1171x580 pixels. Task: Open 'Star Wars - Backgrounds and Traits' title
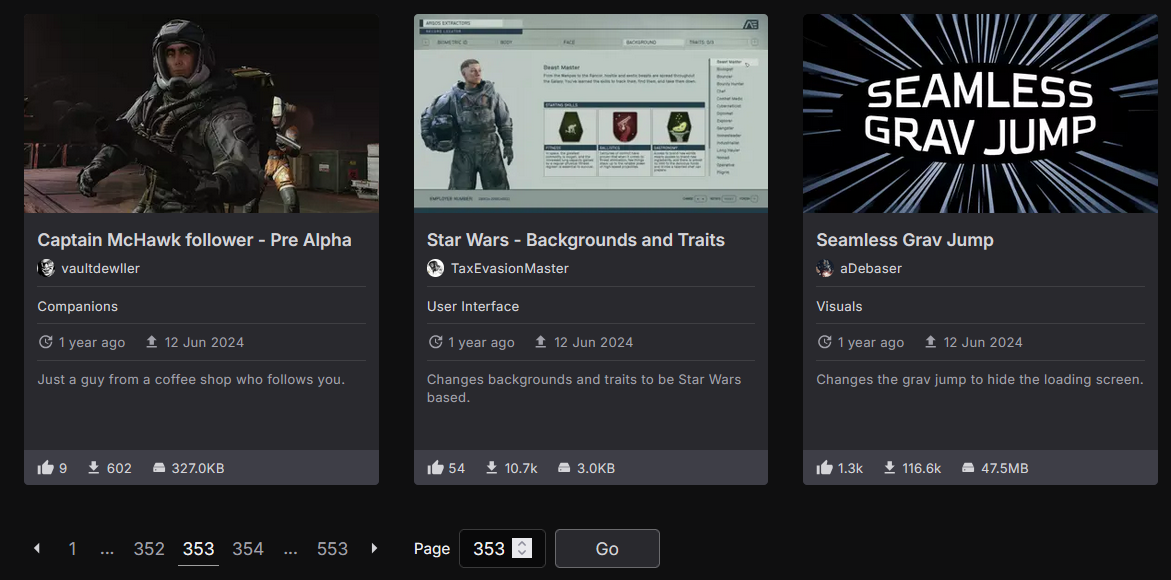(x=576, y=240)
